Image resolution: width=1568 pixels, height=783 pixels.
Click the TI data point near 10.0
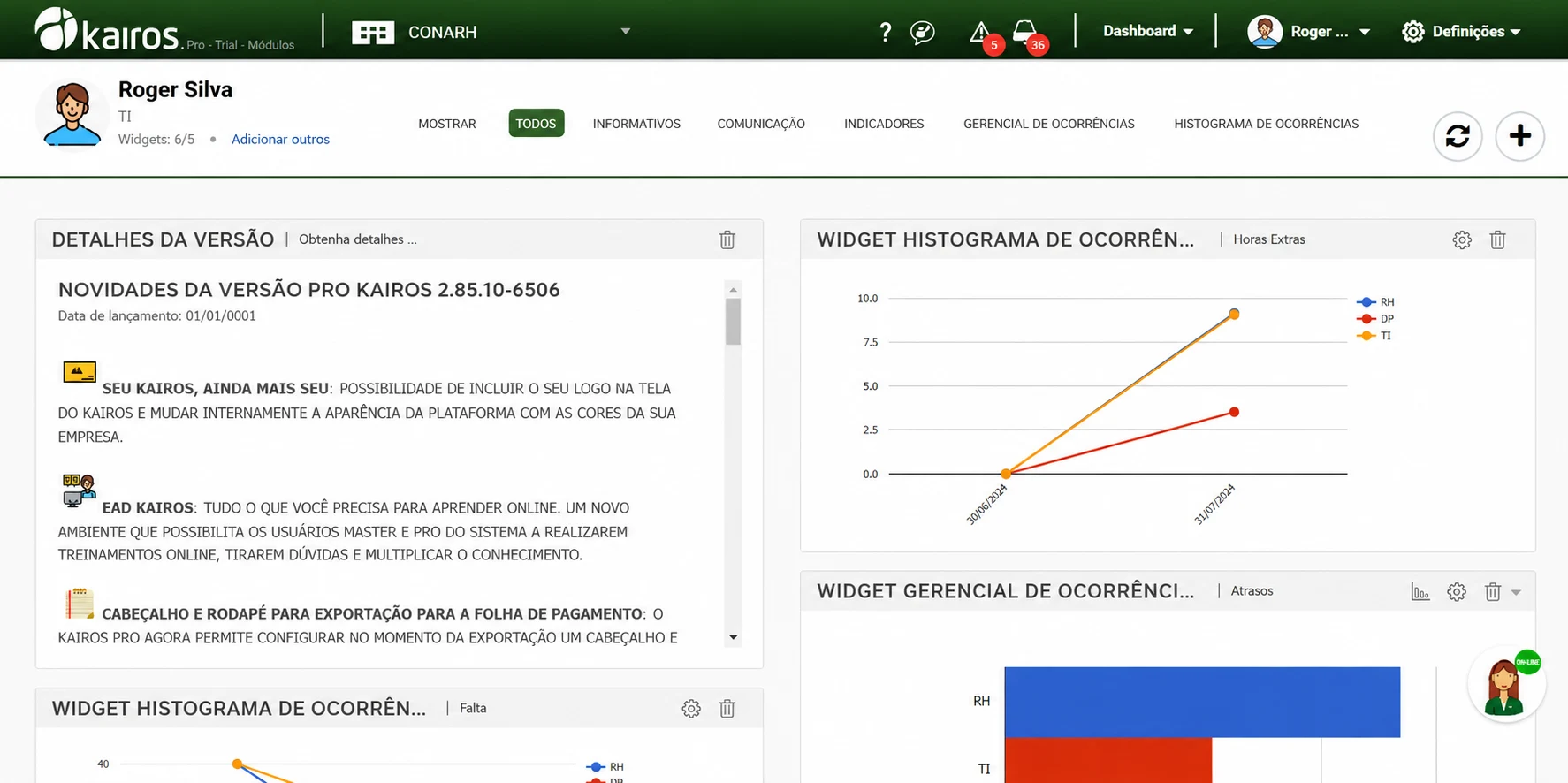[1234, 314]
